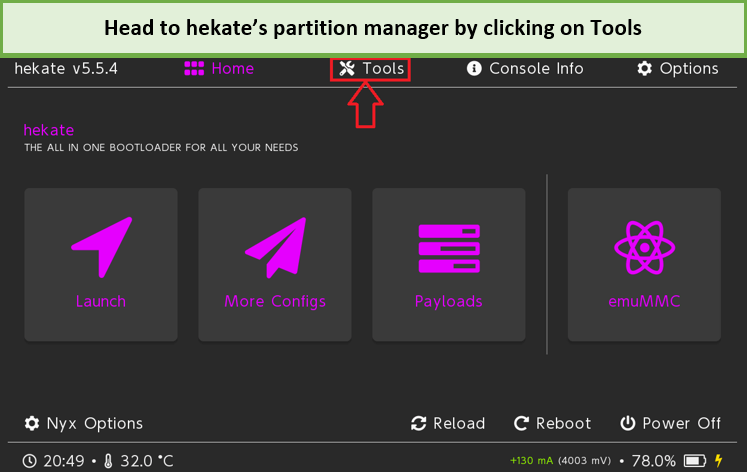This screenshot has width=747, height=472.
Task: Click the Power Off icon
Action: 627,423
